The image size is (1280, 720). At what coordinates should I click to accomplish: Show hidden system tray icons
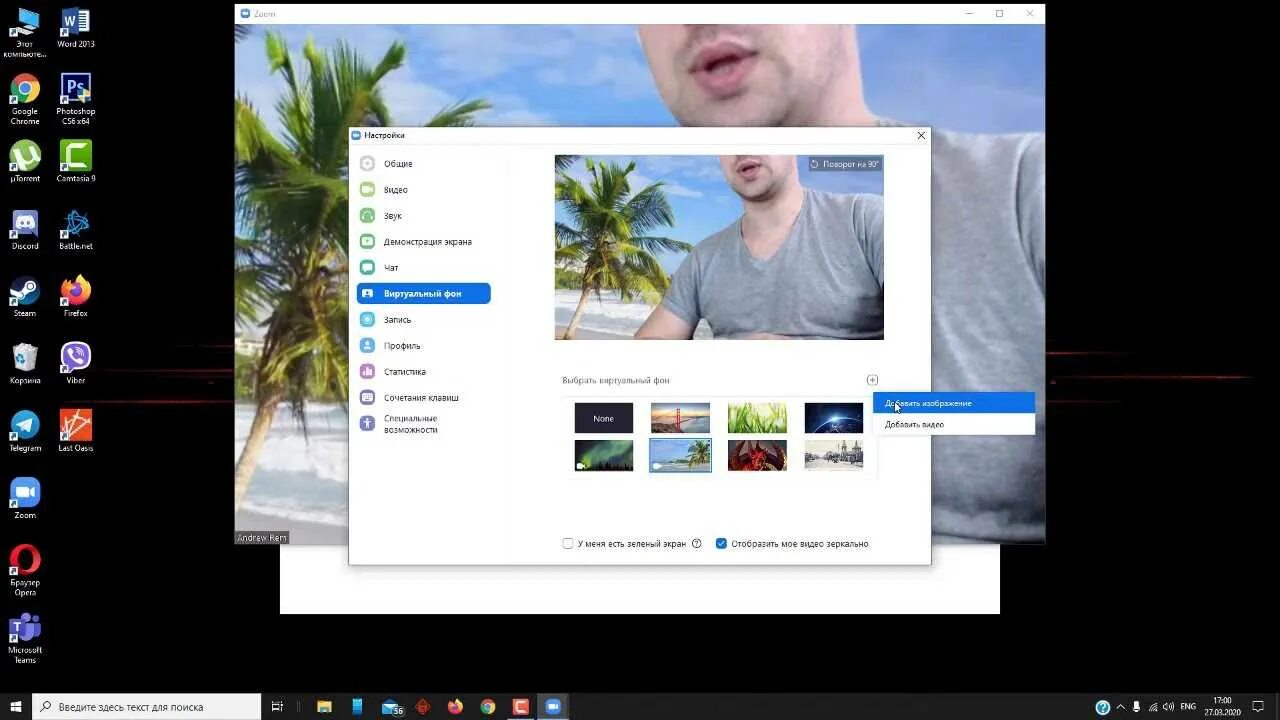pos(1120,707)
